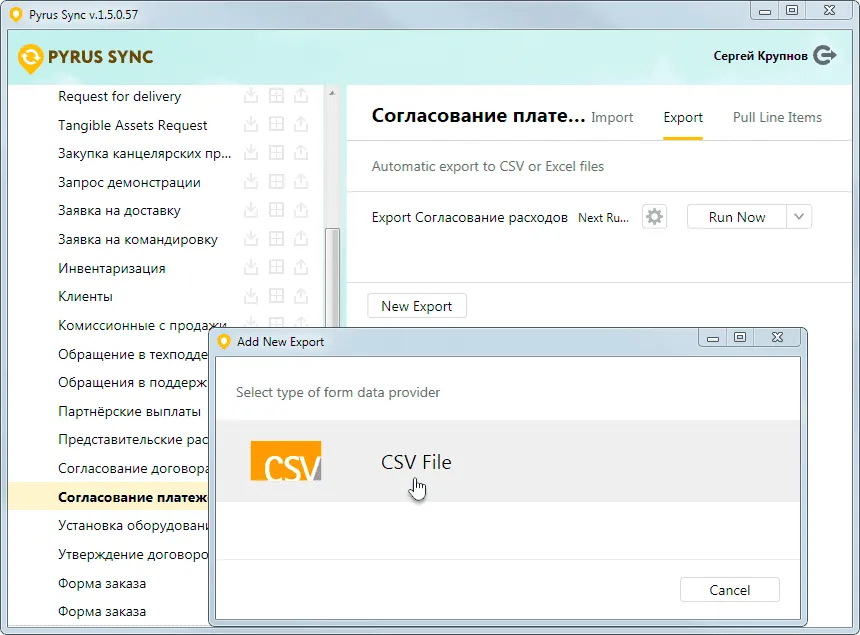The image size is (860, 635).
Task: Click the export icon for Закупка канцелярских пр...
Action: click(301, 153)
